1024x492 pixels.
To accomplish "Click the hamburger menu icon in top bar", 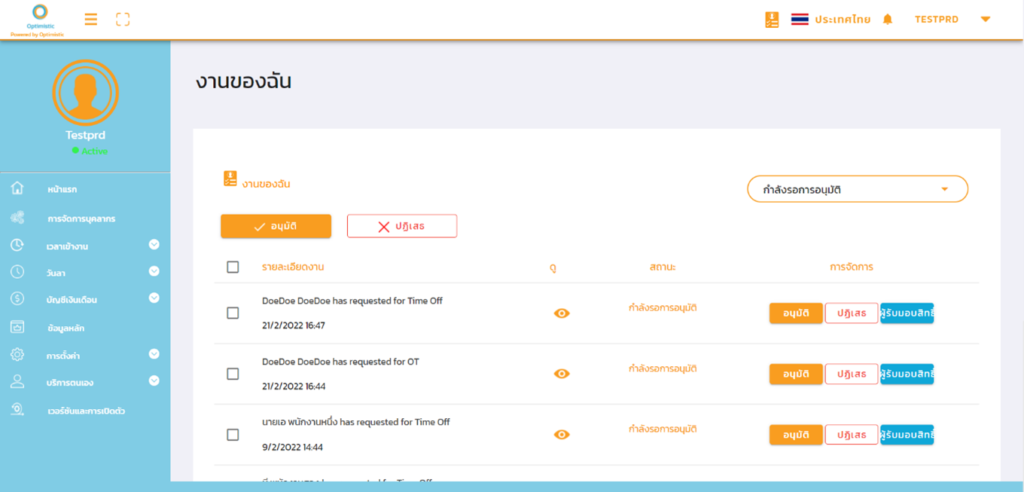I will (91, 19).
